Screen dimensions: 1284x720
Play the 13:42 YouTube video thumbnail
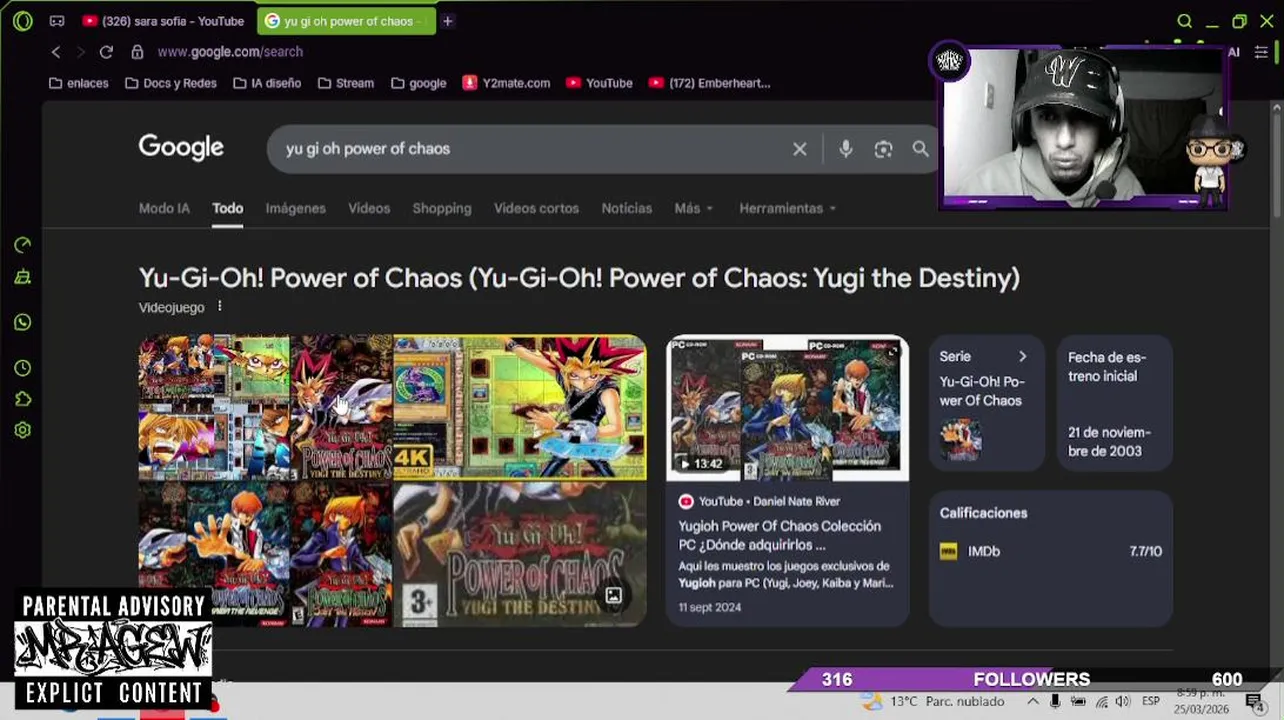point(788,408)
